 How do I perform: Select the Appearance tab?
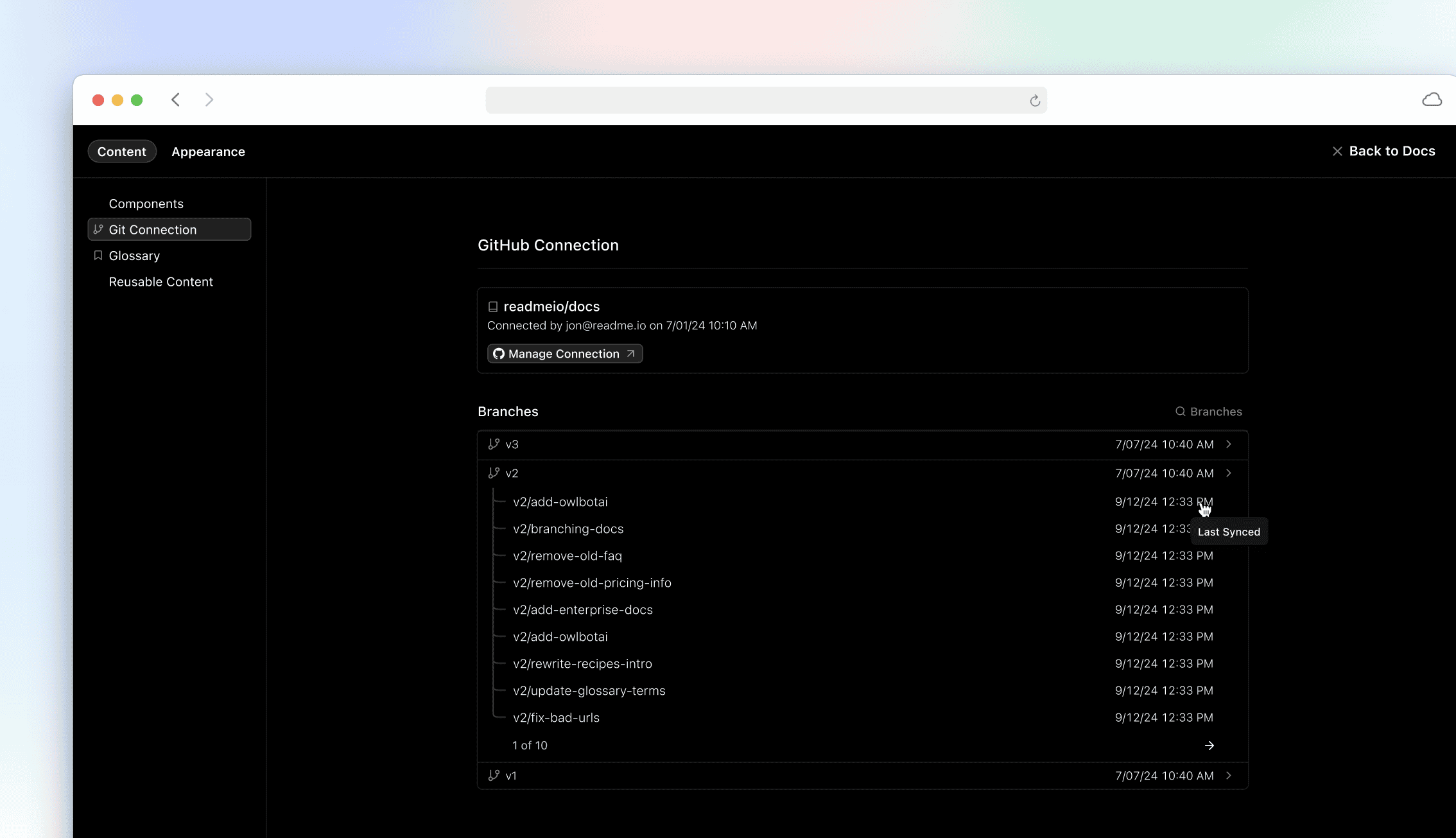point(207,151)
